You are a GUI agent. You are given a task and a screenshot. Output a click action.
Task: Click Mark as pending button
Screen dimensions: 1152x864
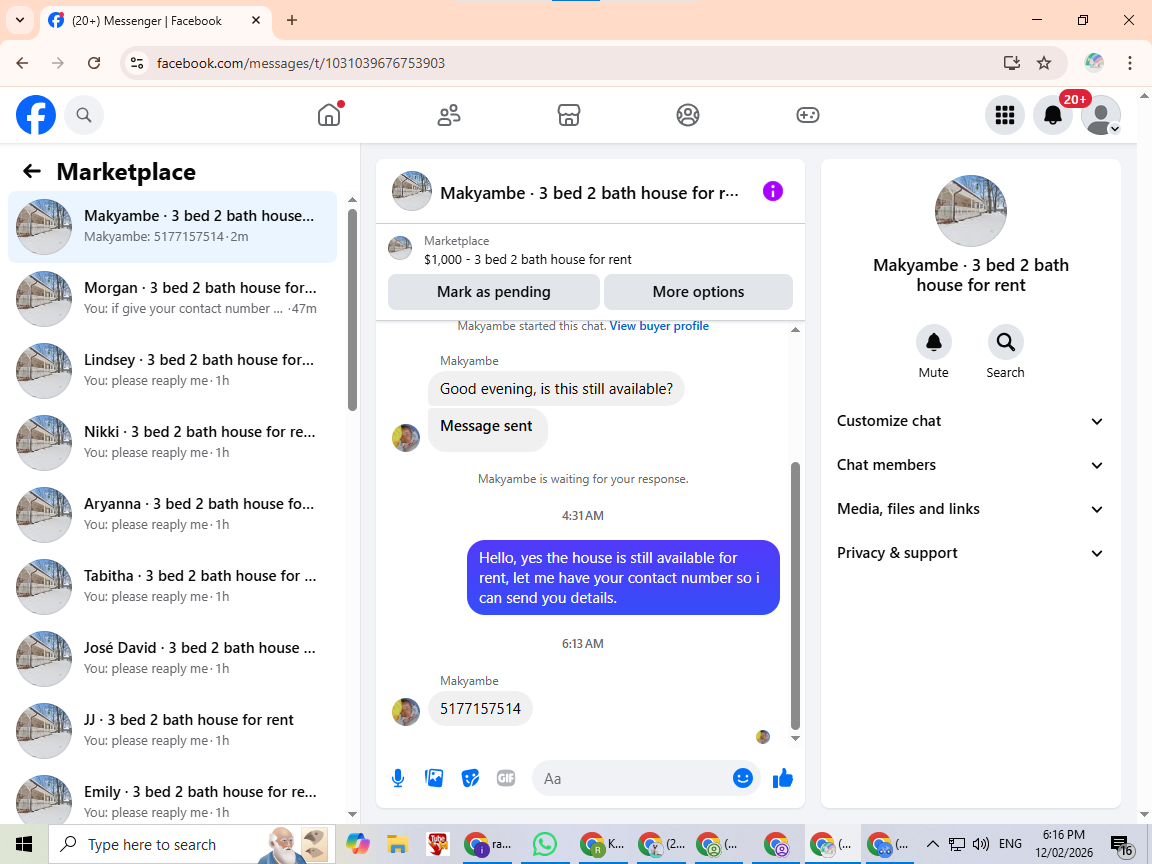point(494,292)
